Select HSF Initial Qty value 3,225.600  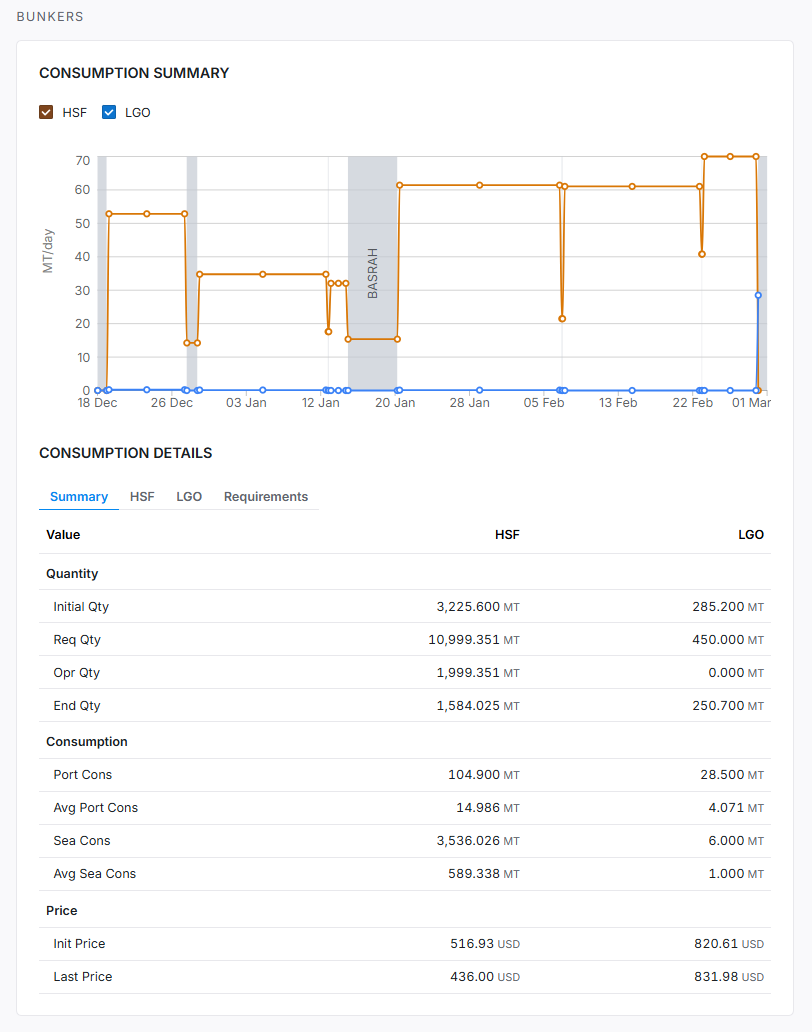(x=468, y=607)
